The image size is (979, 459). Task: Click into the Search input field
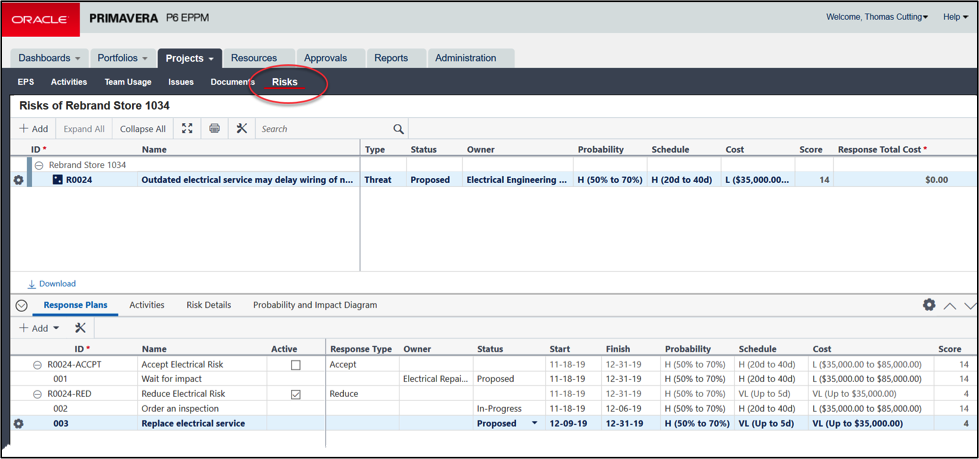[x=326, y=129]
